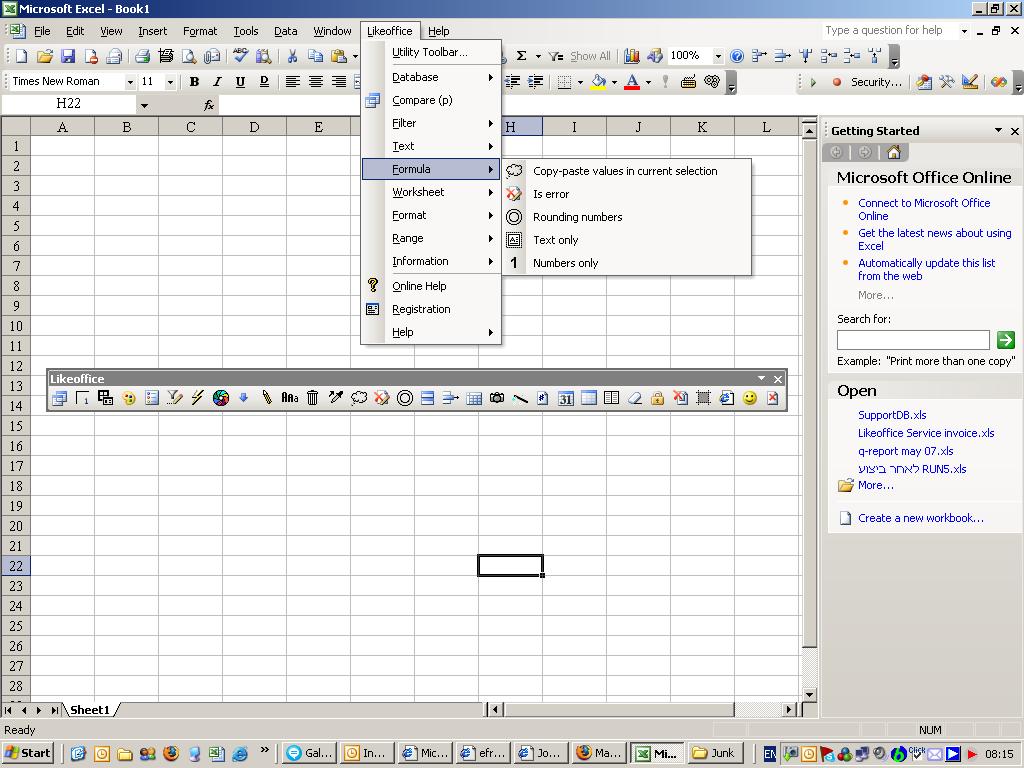Toggle Align Left

point(293,82)
